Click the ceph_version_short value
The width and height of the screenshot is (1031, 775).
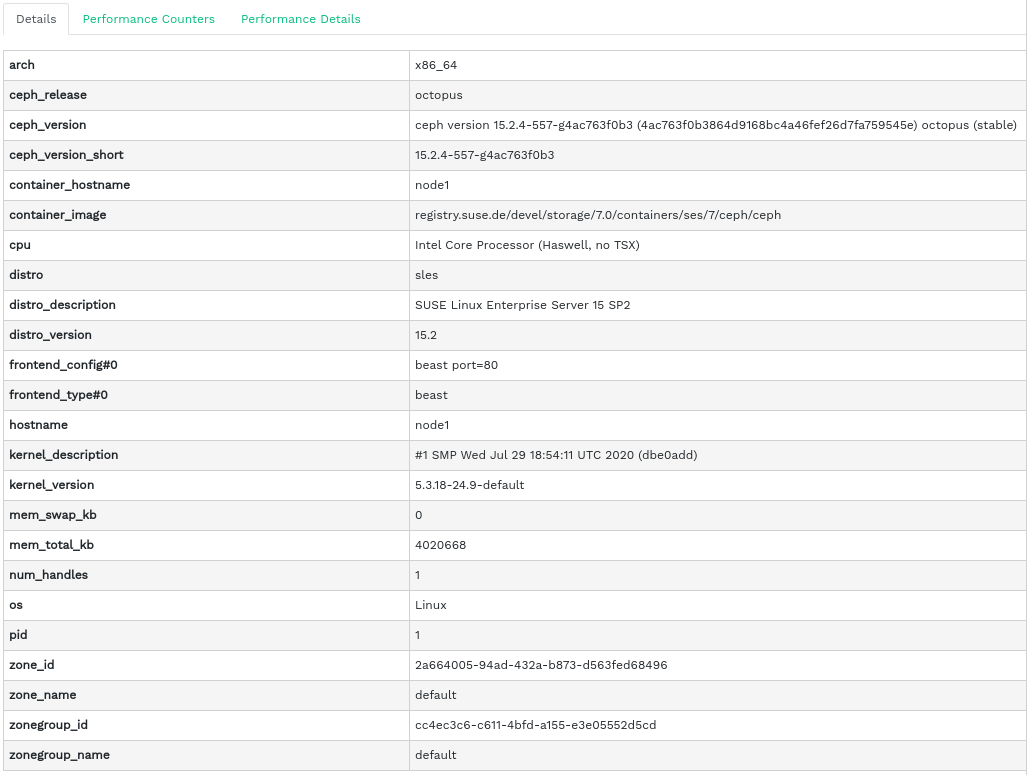point(484,155)
